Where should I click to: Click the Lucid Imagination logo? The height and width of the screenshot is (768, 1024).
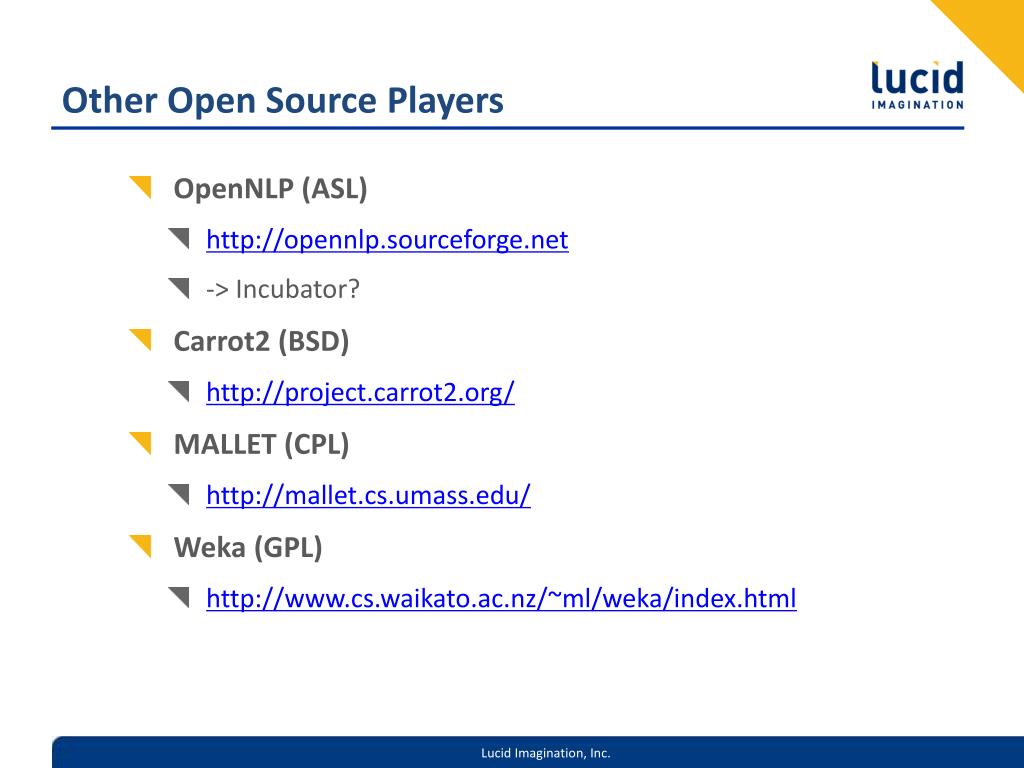point(917,85)
